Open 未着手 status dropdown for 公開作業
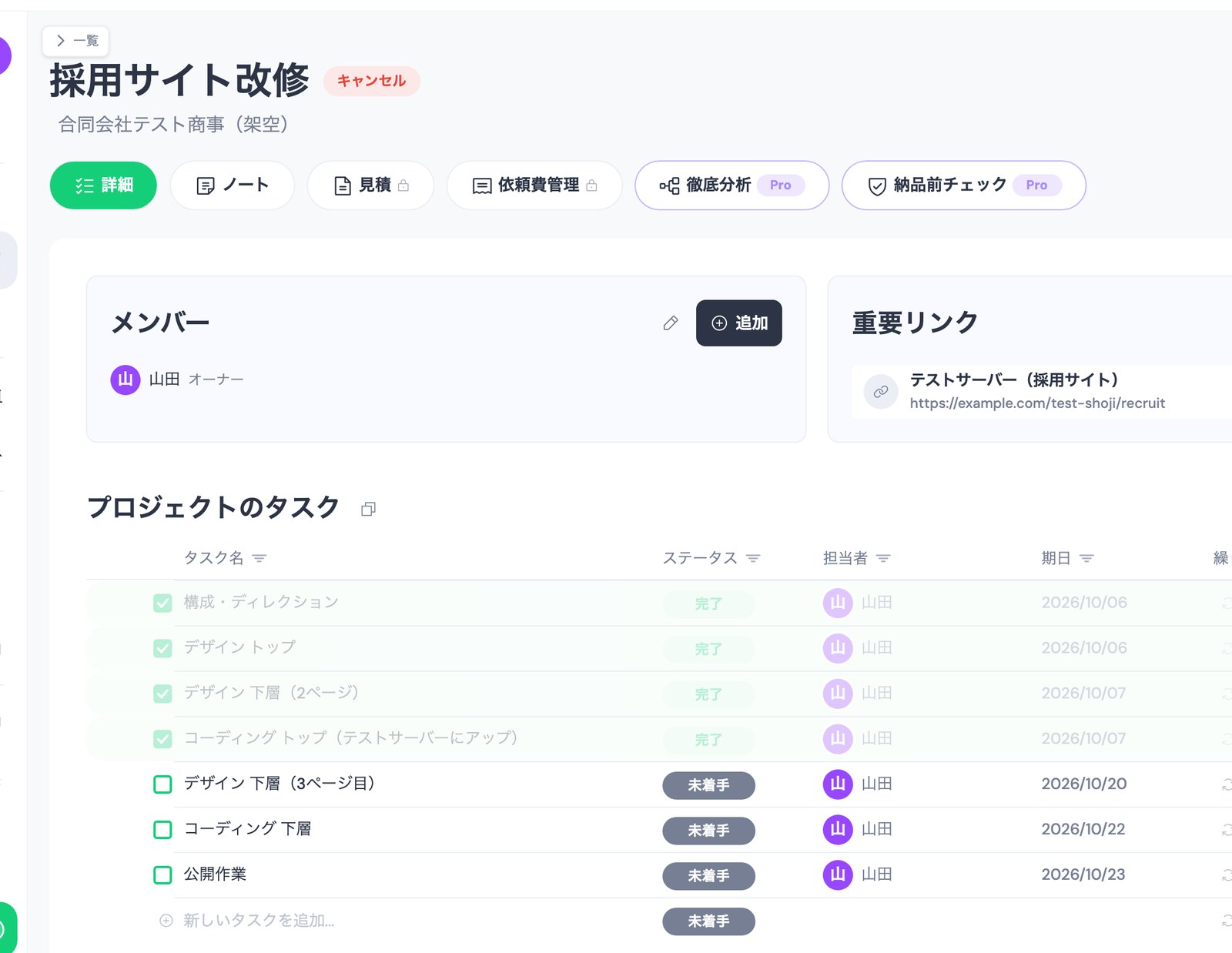 click(708, 876)
